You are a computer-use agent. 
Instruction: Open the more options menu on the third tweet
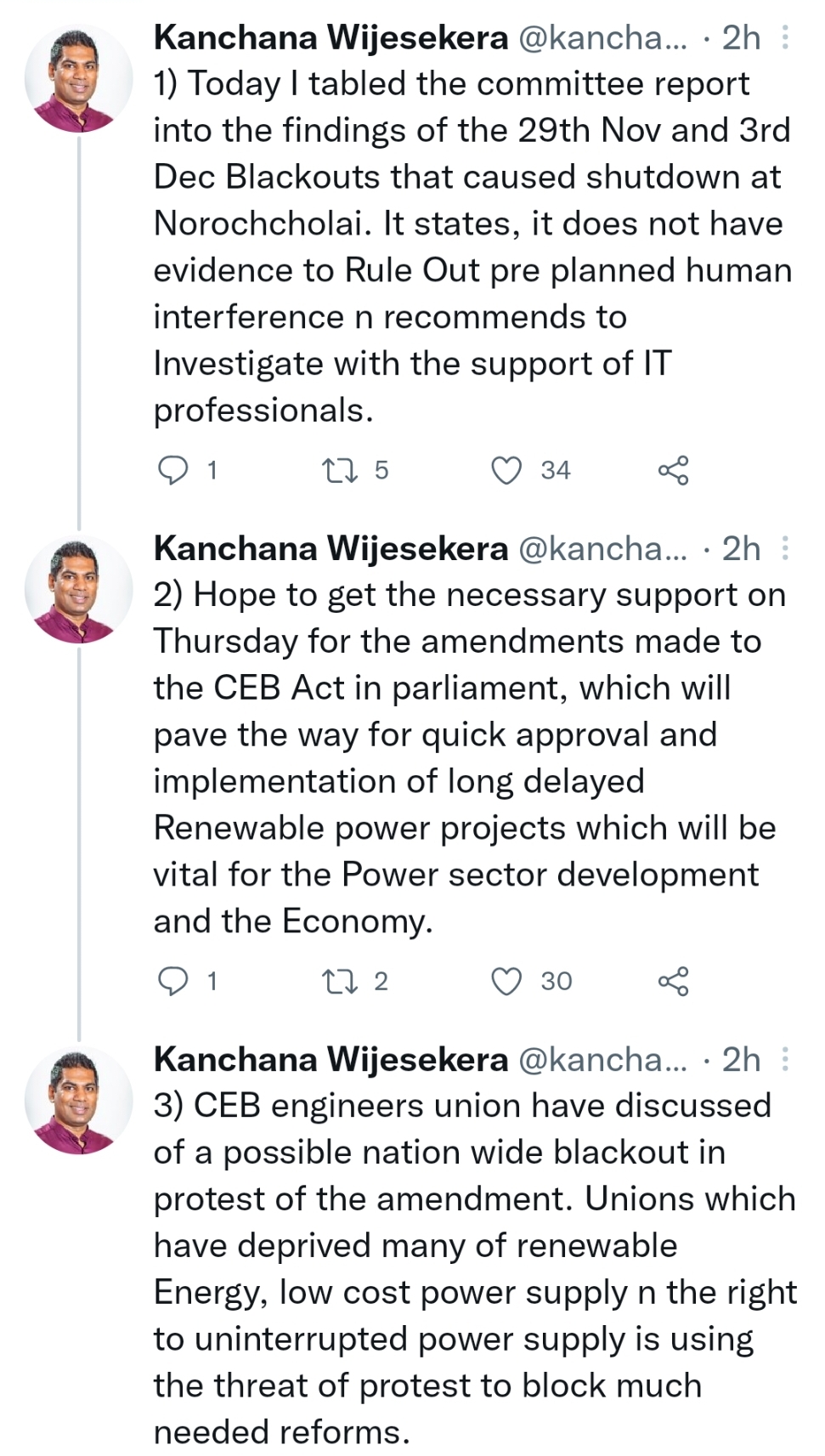pos(786,1059)
